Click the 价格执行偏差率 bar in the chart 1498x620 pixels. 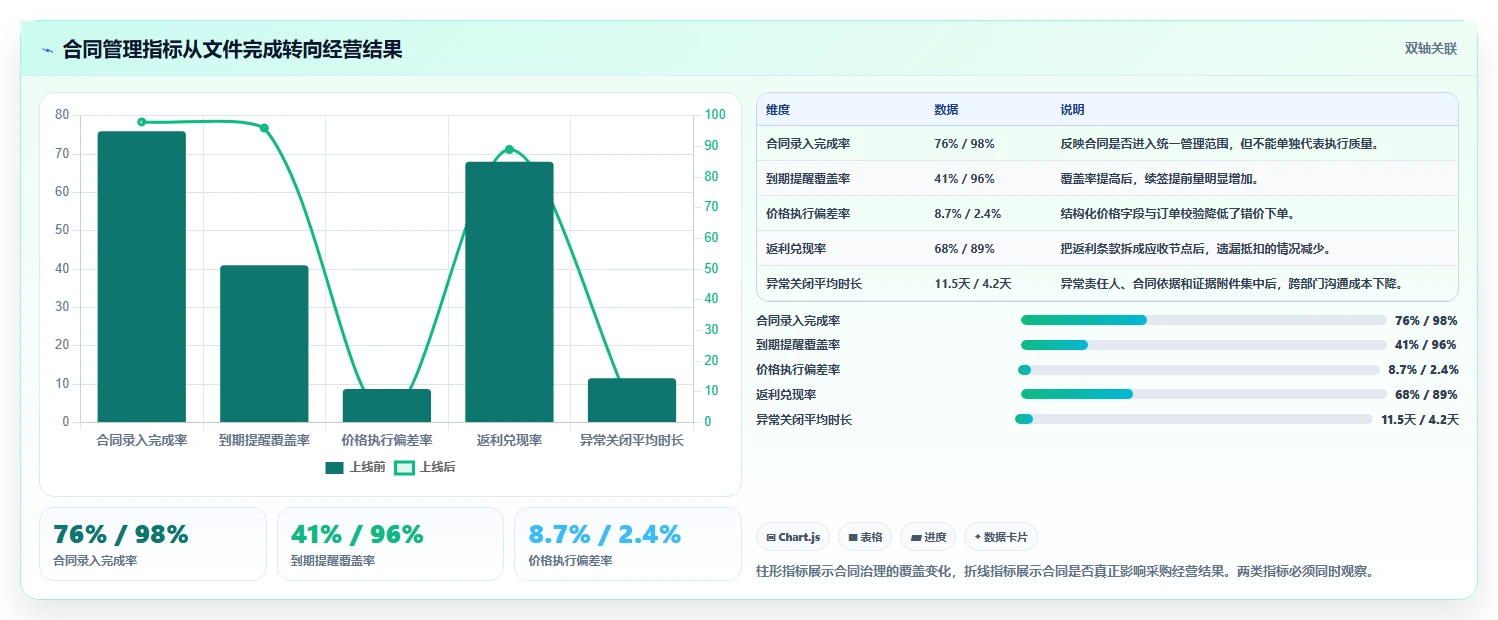[387, 406]
